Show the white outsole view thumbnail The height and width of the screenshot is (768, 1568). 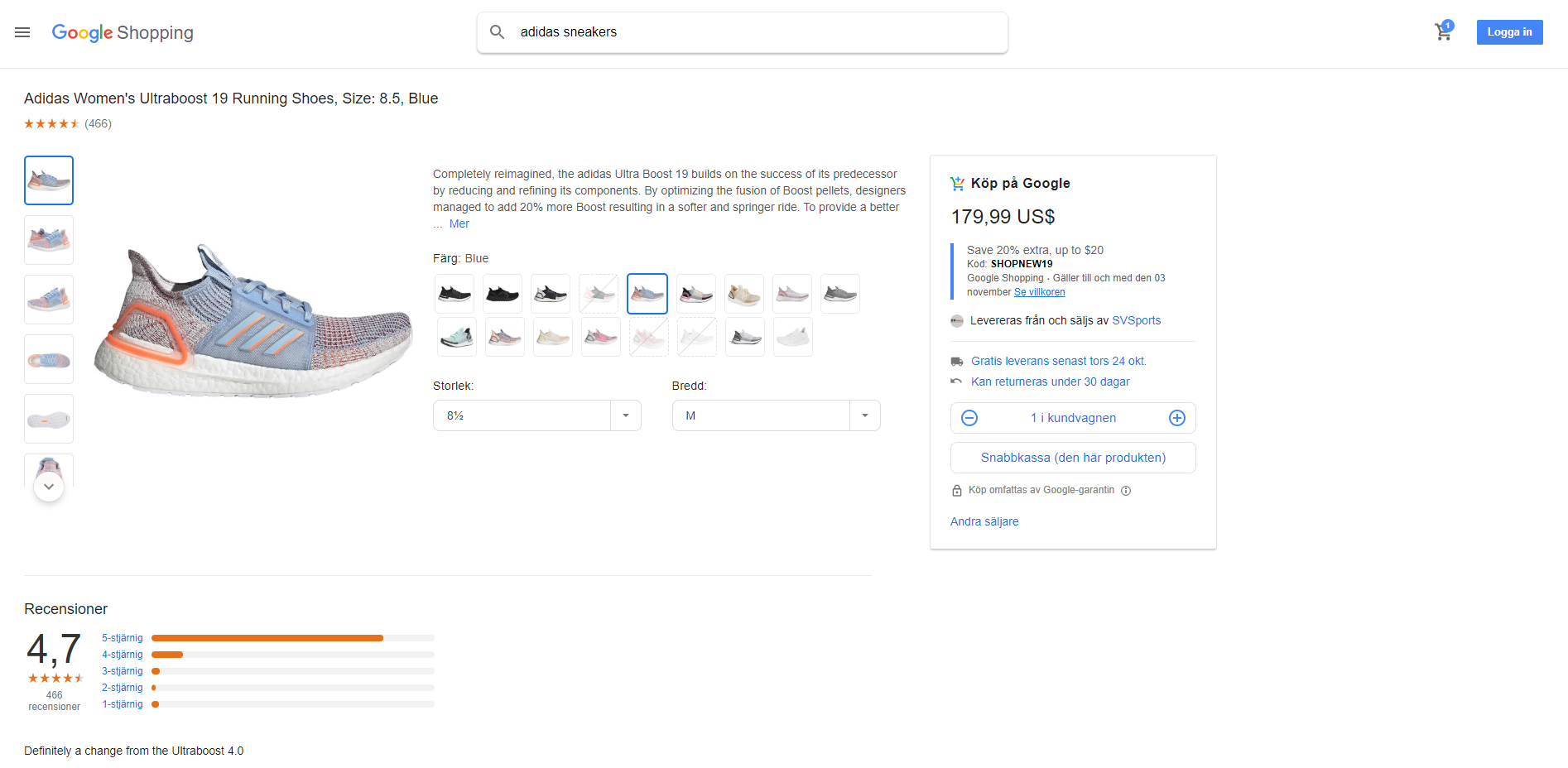click(x=49, y=419)
